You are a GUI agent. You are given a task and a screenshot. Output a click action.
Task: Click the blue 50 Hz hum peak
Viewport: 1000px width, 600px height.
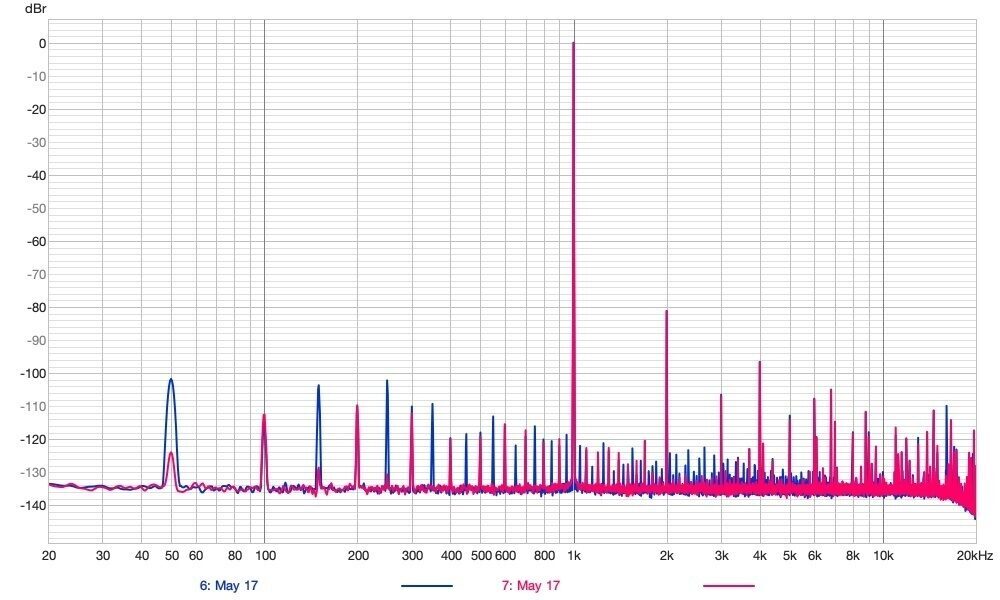[171, 380]
